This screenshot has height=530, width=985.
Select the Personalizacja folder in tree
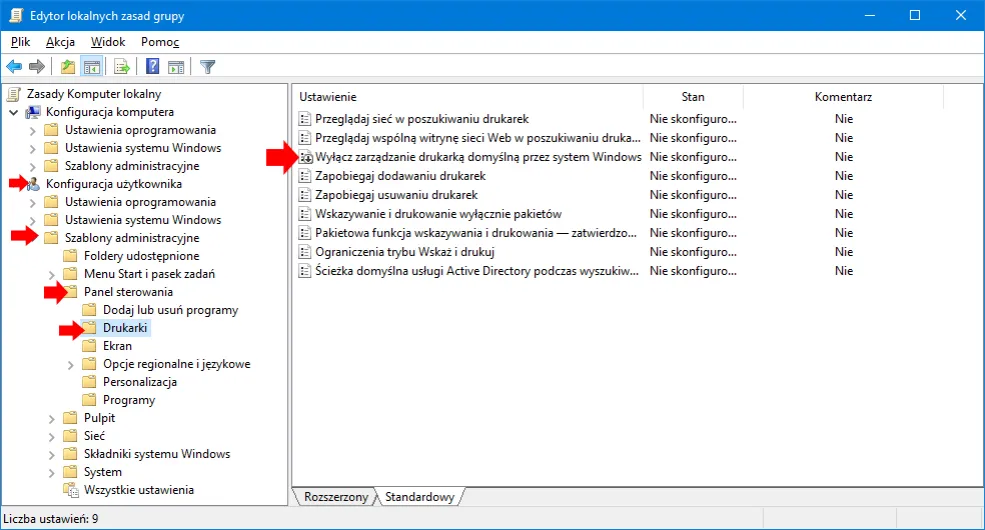pos(140,382)
